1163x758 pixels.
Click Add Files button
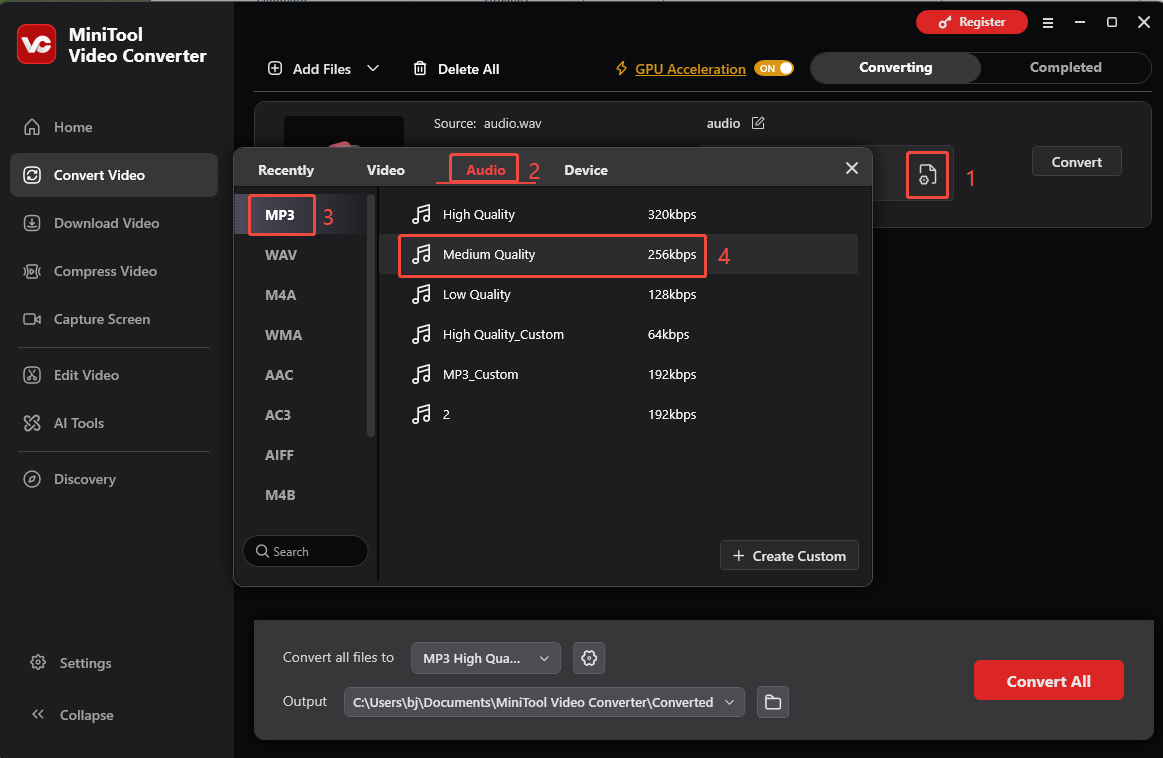coord(309,69)
